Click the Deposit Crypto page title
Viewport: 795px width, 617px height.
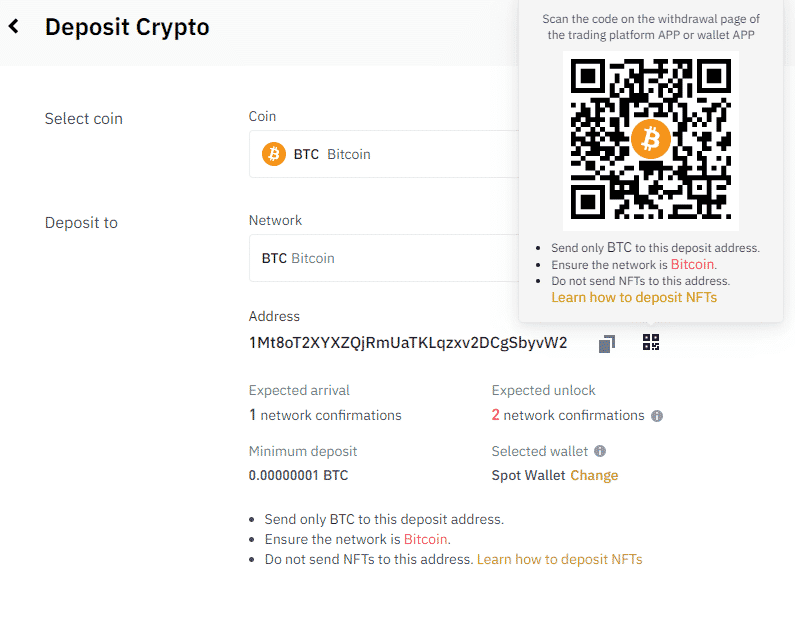coord(127,27)
